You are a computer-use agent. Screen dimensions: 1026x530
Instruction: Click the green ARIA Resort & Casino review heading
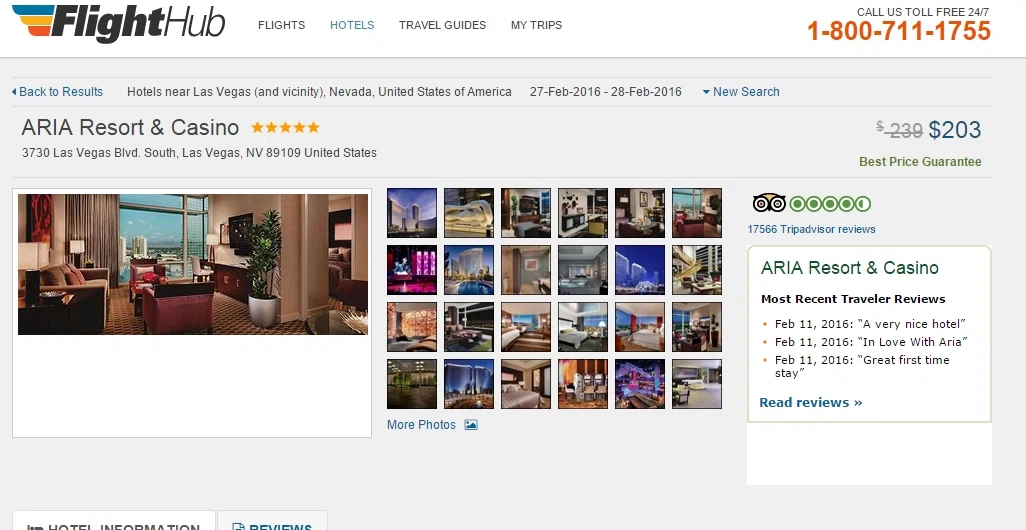pos(849,268)
